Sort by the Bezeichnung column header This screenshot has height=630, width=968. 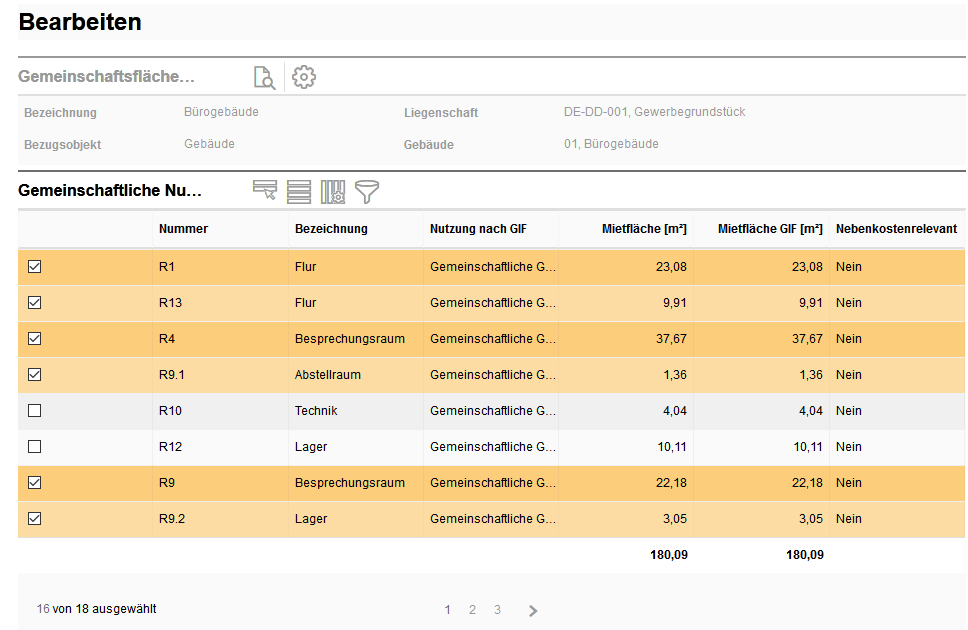[x=331, y=229]
